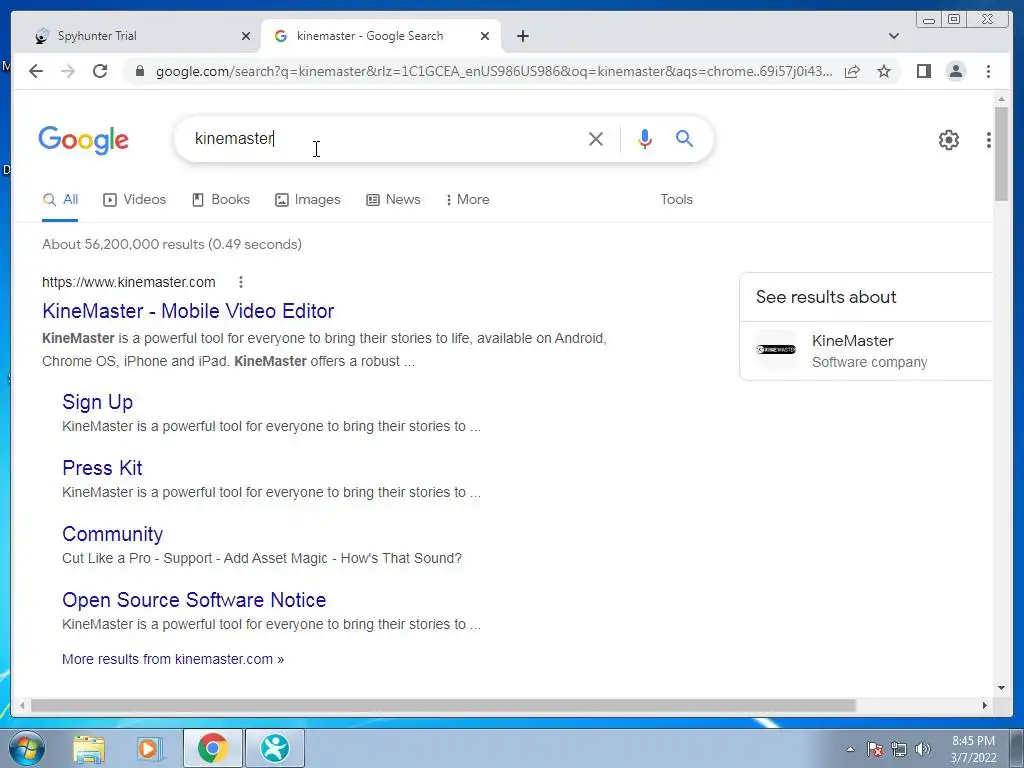
Task: Go back using the browser back arrow
Action: [36, 71]
